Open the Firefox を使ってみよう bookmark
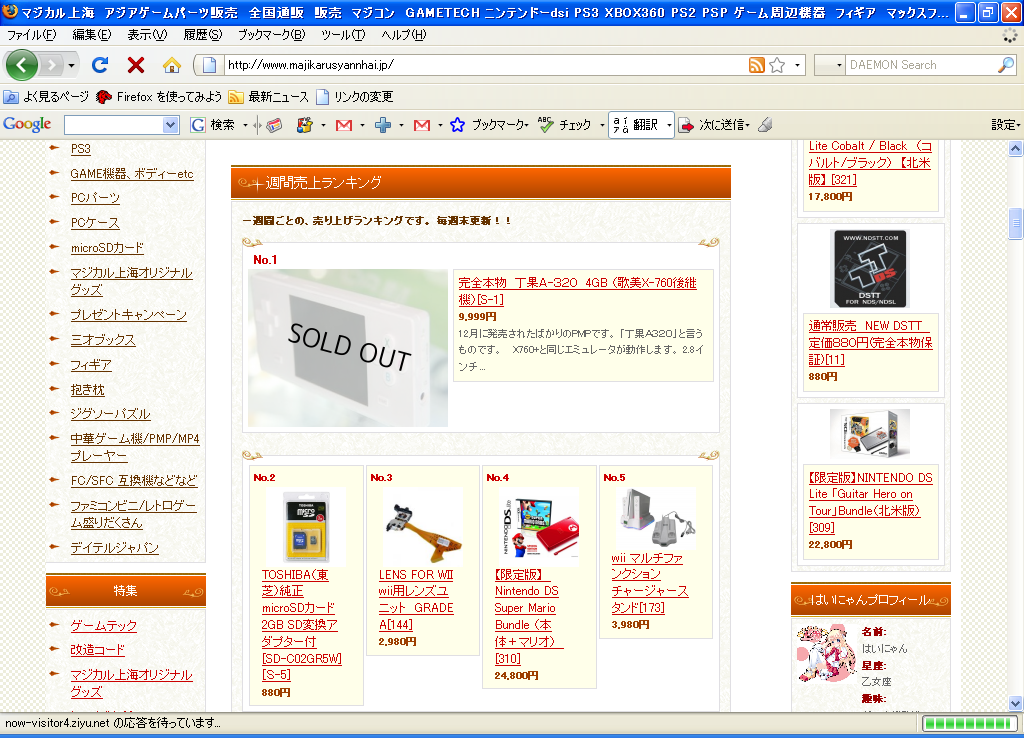1024x738 pixels. (159, 97)
